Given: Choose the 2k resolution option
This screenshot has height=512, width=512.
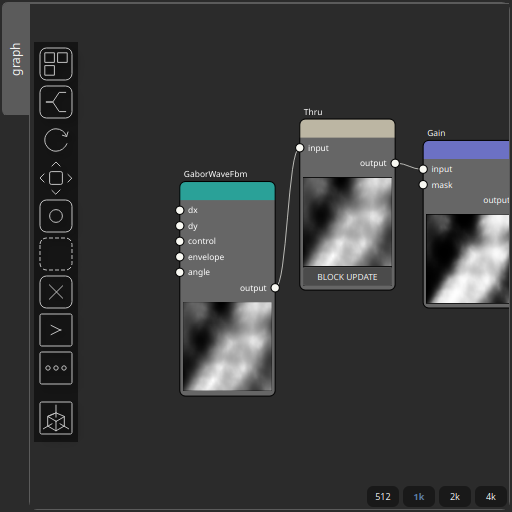Looking at the screenshot, I should (x=455, y=497).
